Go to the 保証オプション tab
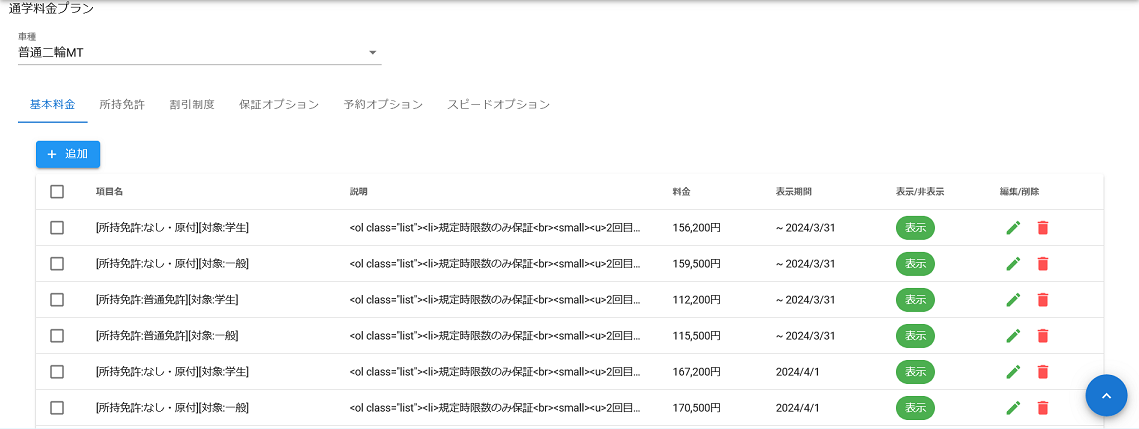The height and width of the screenshot is (429, 1139). click(x=279, y=104)
